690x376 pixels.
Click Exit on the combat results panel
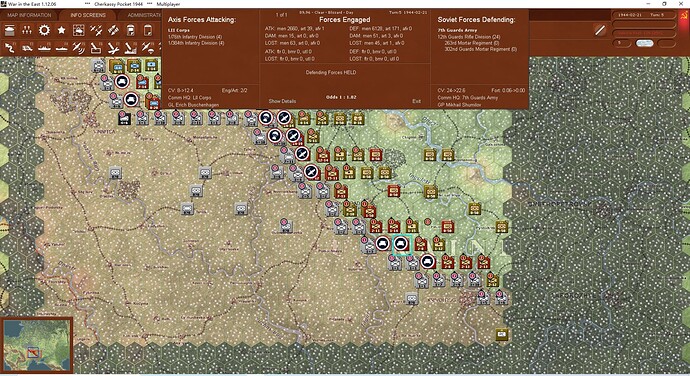416,101
